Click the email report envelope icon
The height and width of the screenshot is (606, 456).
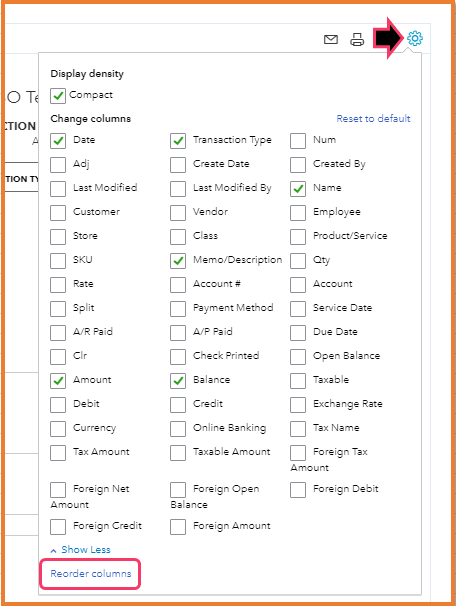(331, 39)
